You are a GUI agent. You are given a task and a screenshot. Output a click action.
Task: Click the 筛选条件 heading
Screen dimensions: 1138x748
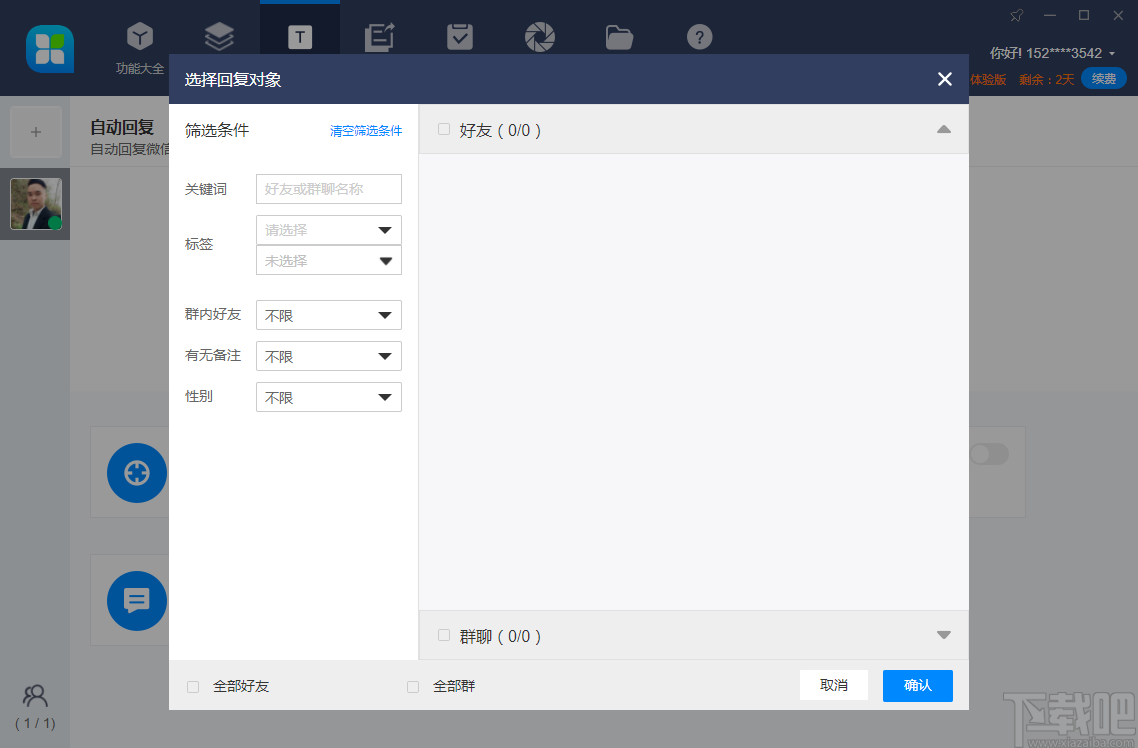coord(217,130)
